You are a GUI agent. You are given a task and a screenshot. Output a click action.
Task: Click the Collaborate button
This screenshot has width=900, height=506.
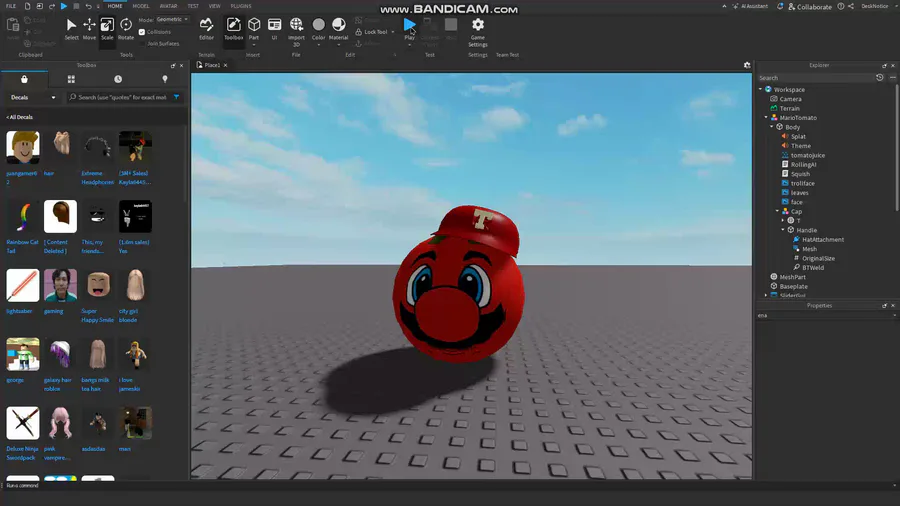pos(809,6)
